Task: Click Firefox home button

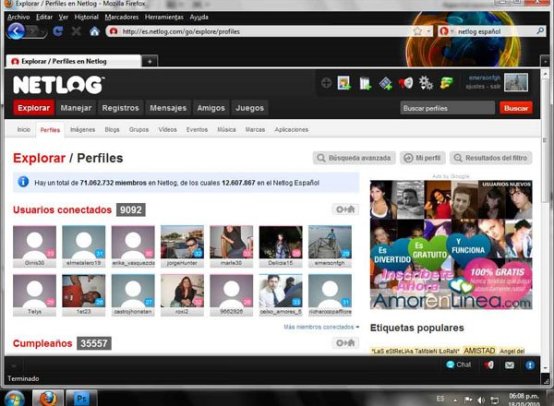Action: (94, 31)
